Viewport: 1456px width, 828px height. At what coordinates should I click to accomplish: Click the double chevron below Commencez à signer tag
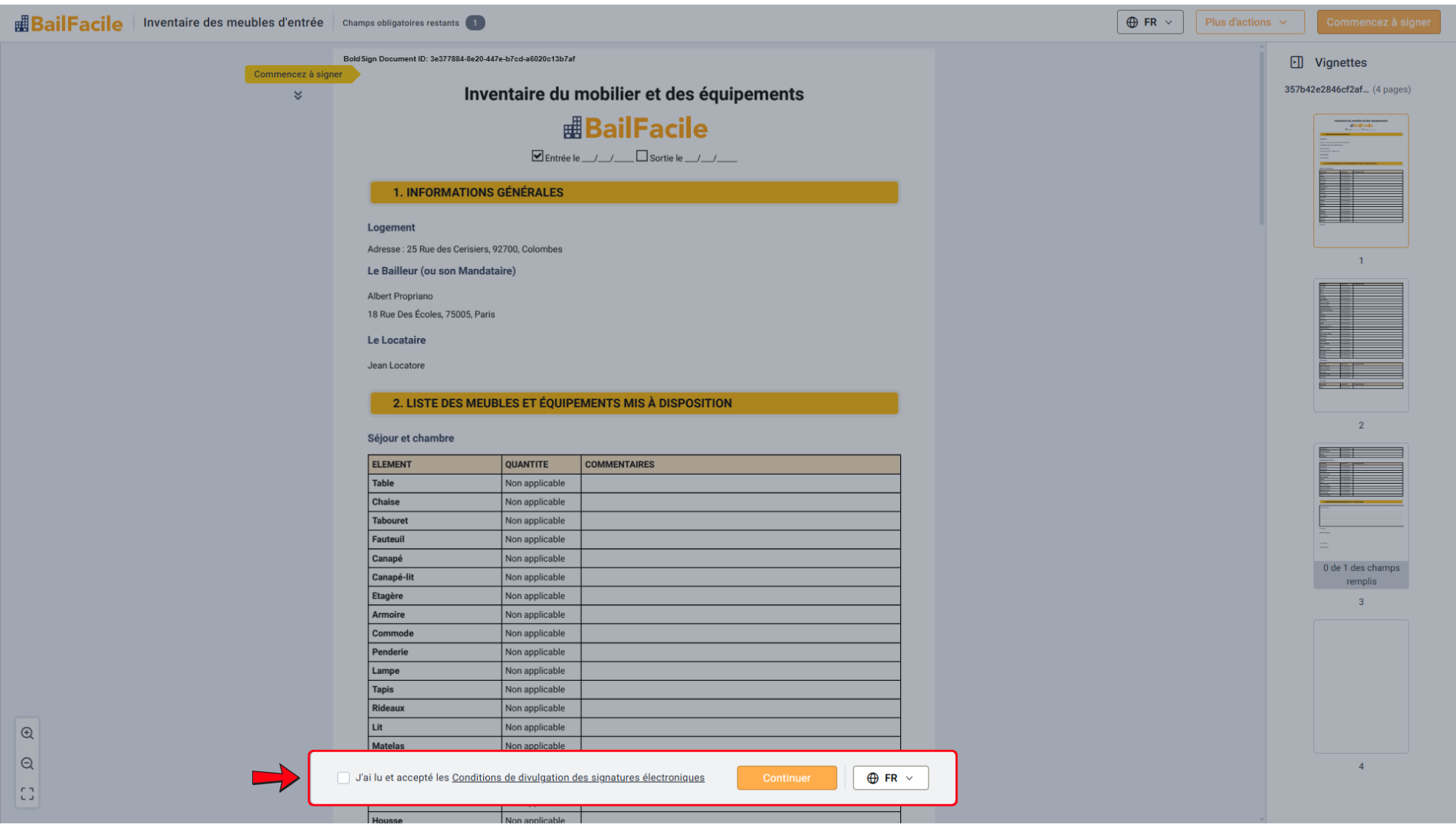[x=297, y=96]
